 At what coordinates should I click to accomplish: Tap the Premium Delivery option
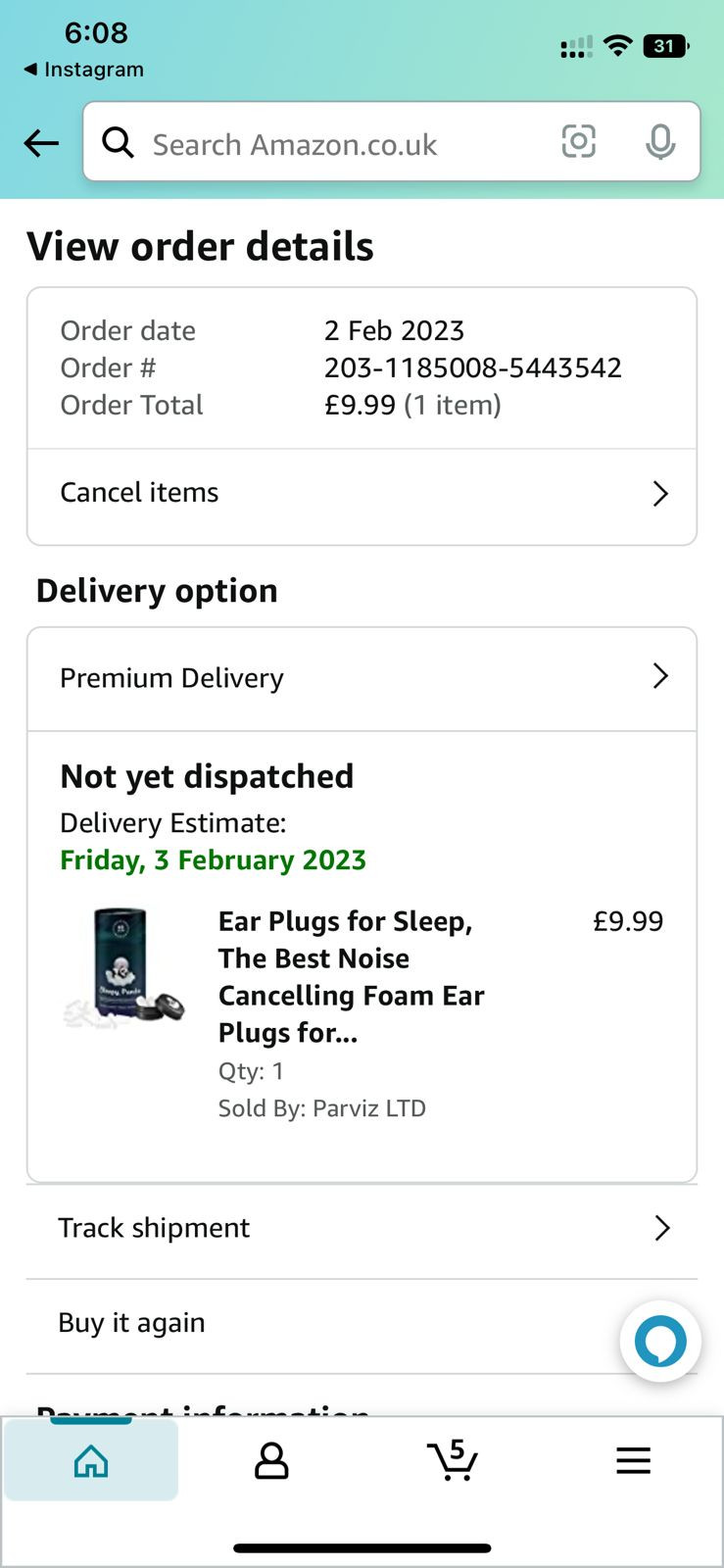pyautogui.click(x=172, y=678)
